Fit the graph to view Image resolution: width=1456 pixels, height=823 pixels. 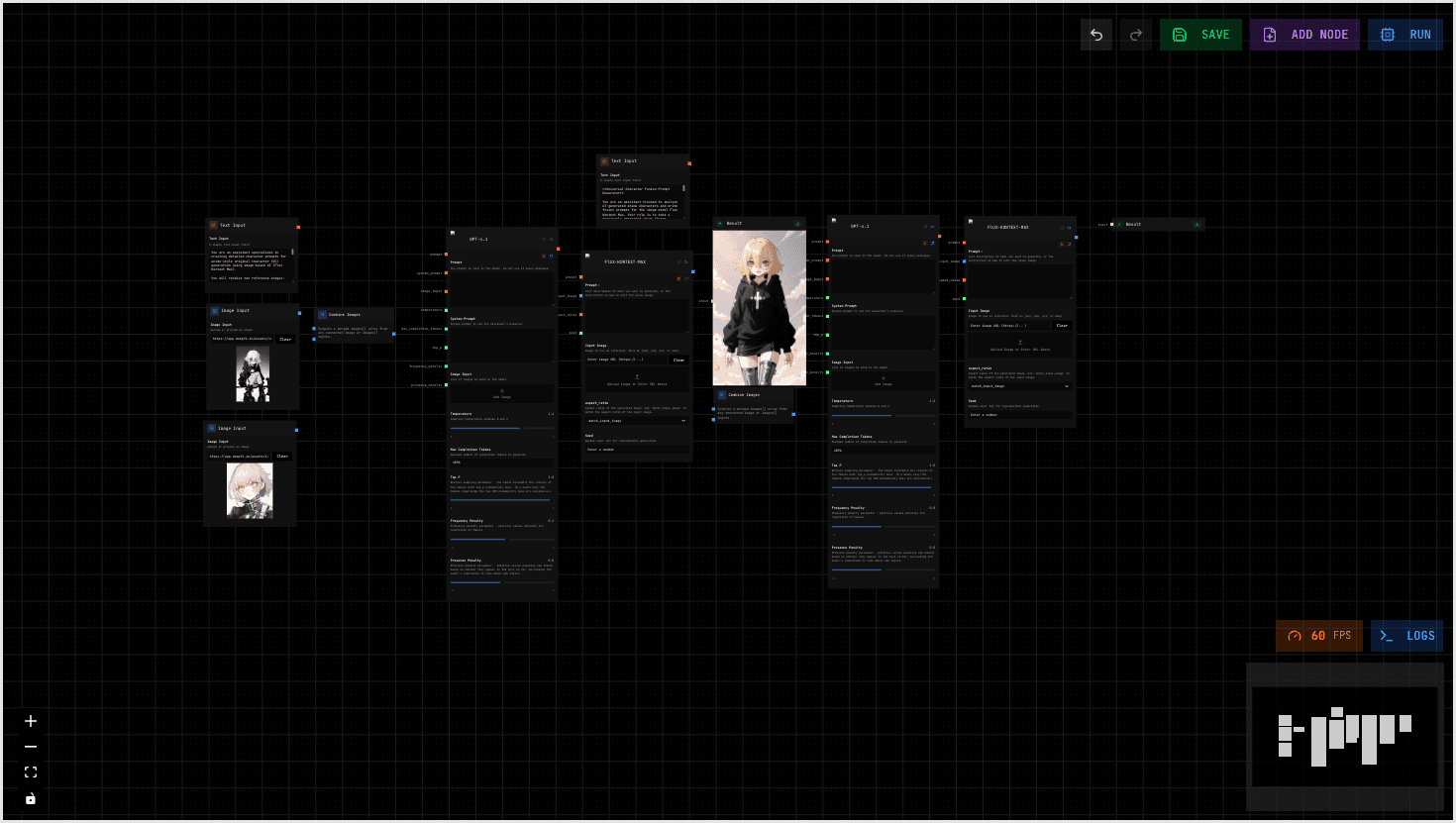coord(31,772)
